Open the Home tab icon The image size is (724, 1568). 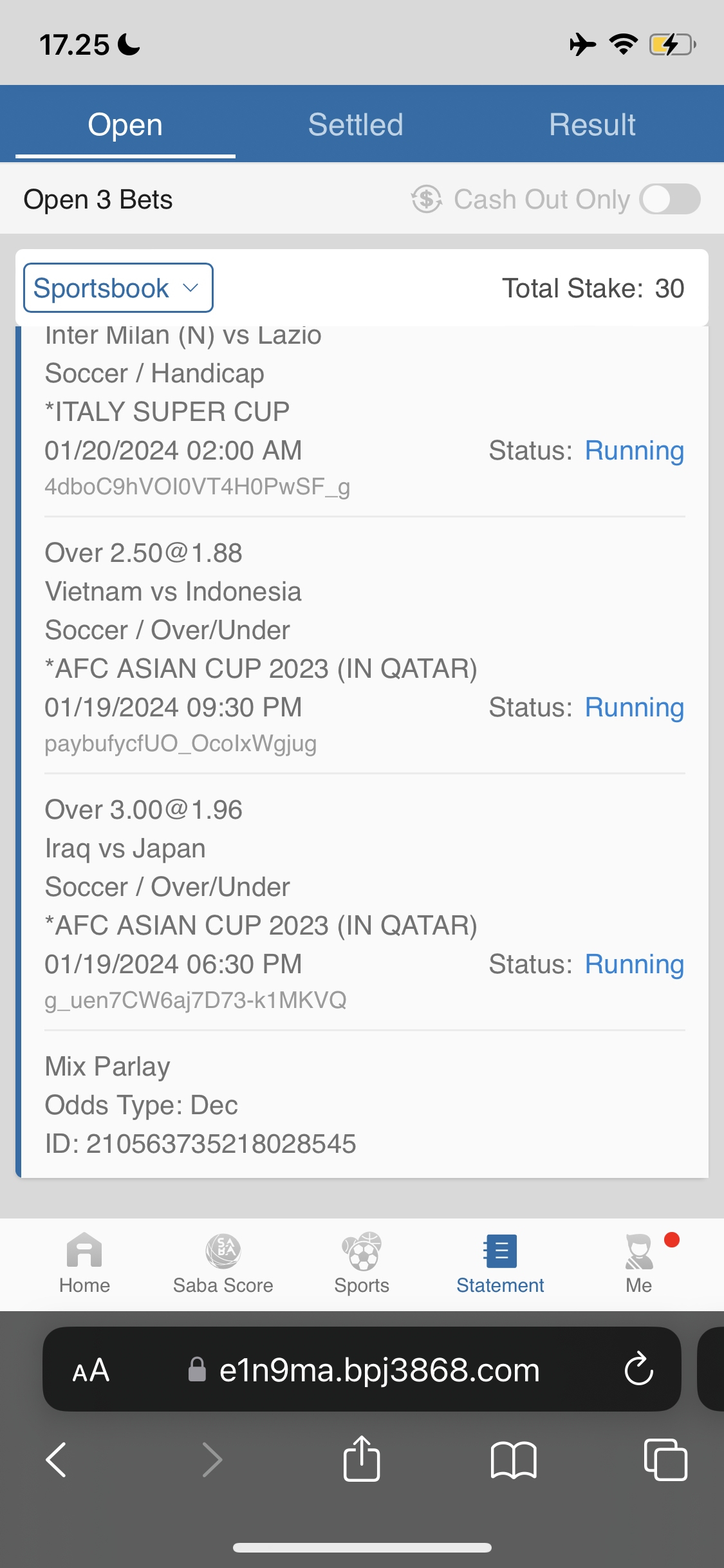click(84, 1251)
